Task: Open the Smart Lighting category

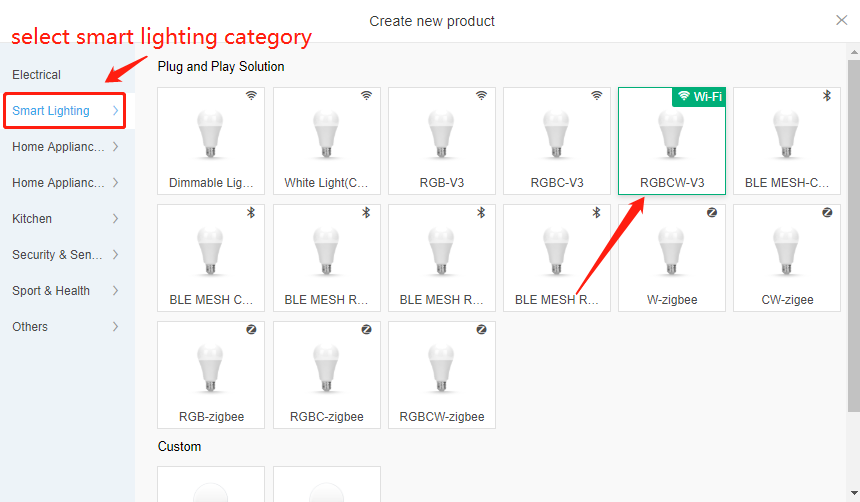Action: click(65, 111)
